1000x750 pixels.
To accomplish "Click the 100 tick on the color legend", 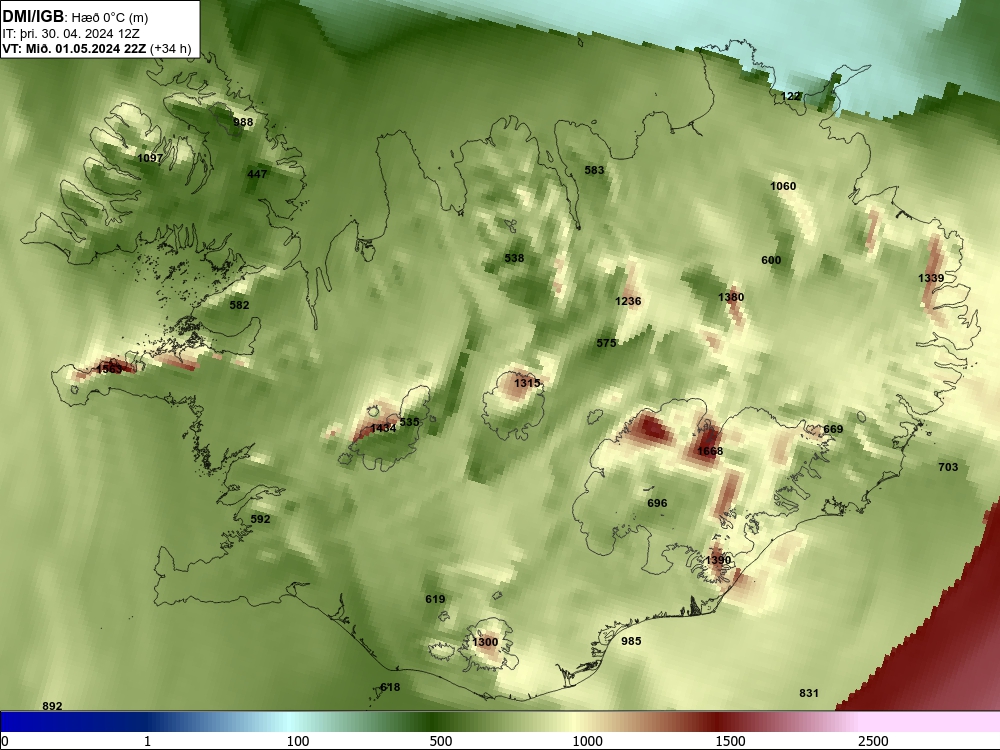I will click(x=298, y=741).
